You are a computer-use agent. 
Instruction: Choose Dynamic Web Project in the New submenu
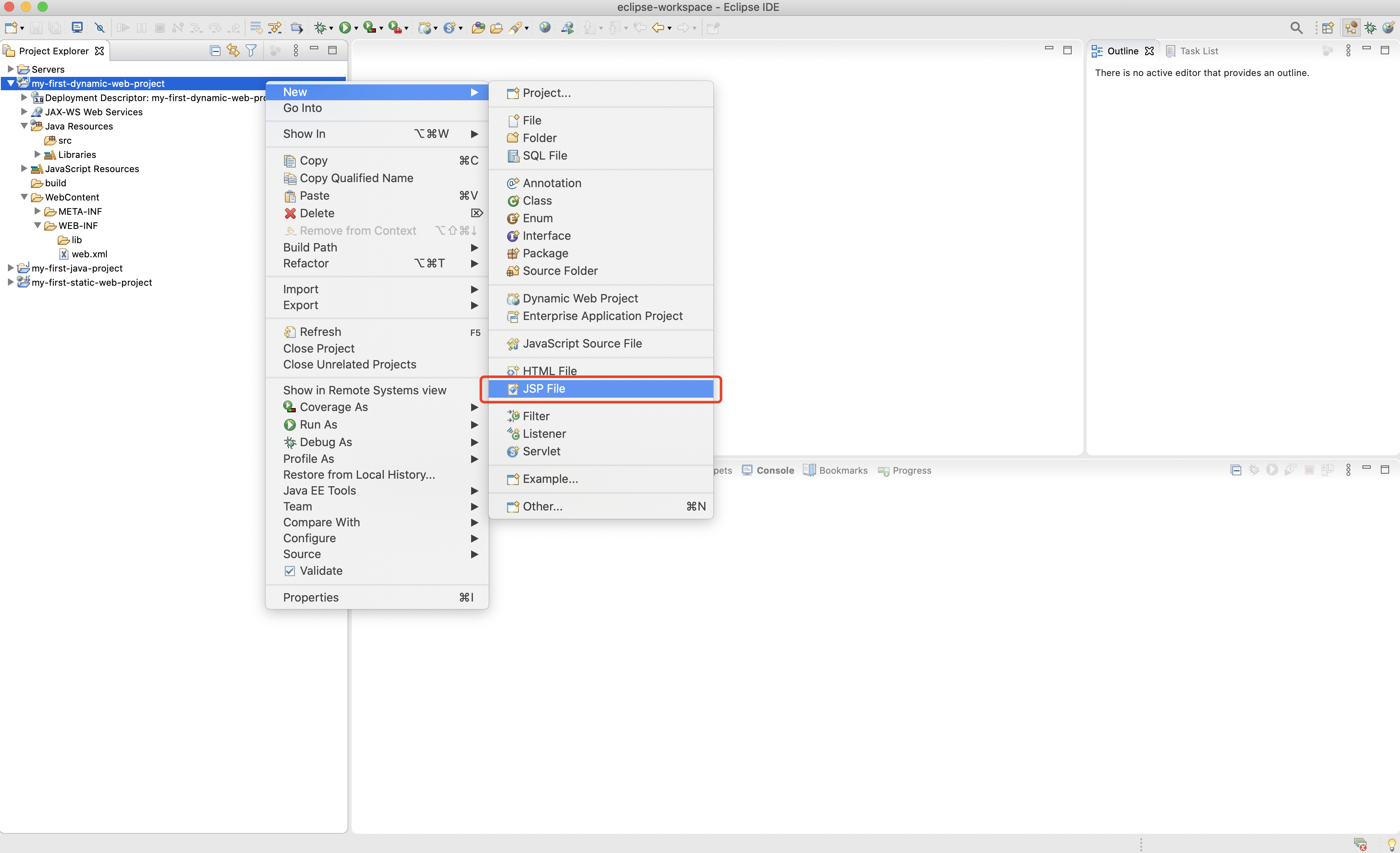coord(601,298)
